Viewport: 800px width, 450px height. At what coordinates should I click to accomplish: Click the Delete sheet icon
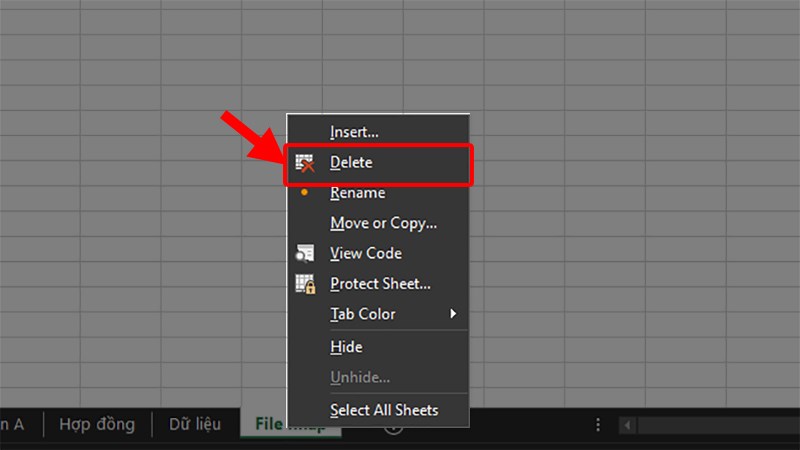305,163
